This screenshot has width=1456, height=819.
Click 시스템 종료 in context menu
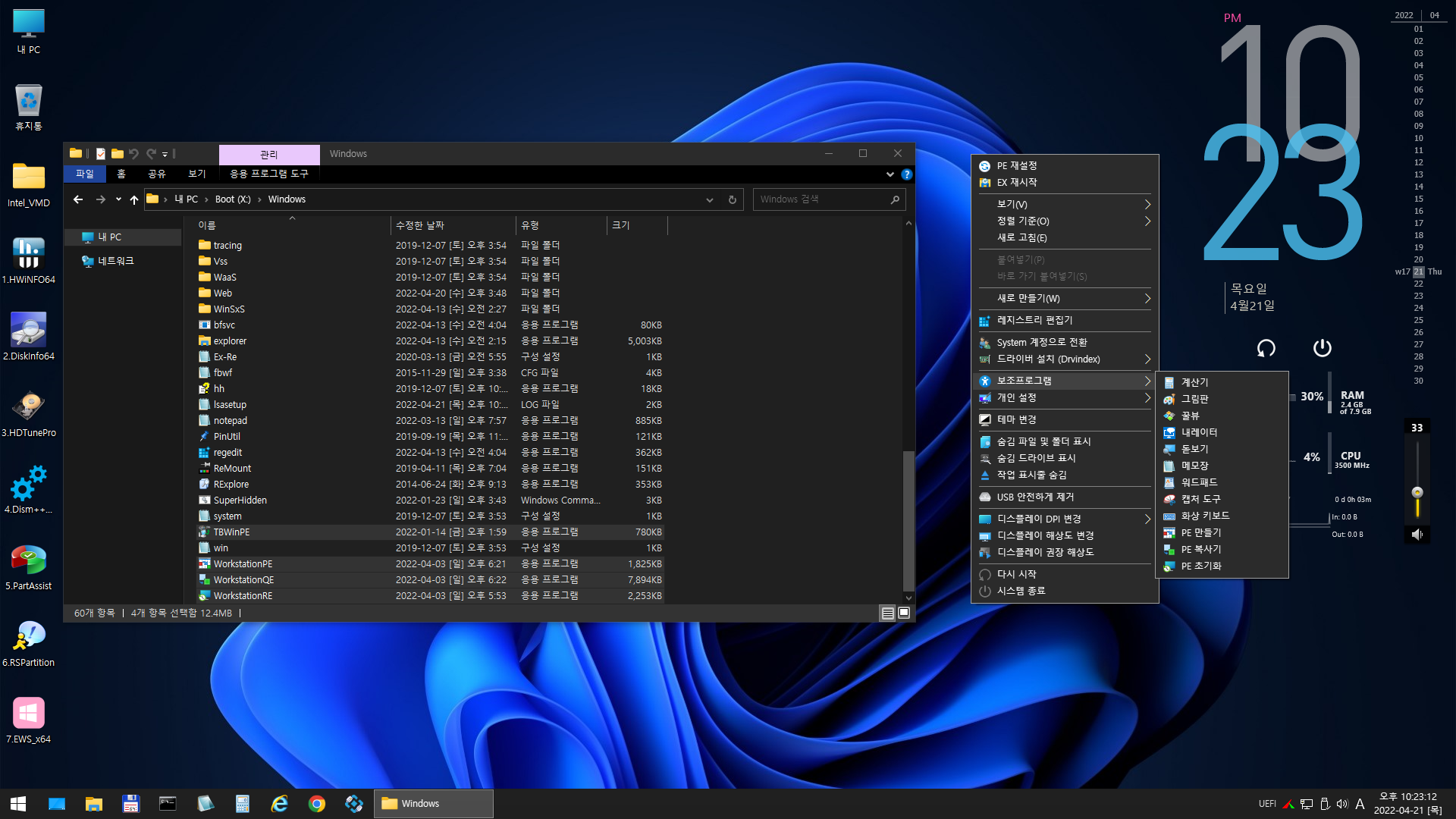(1065, 591)
